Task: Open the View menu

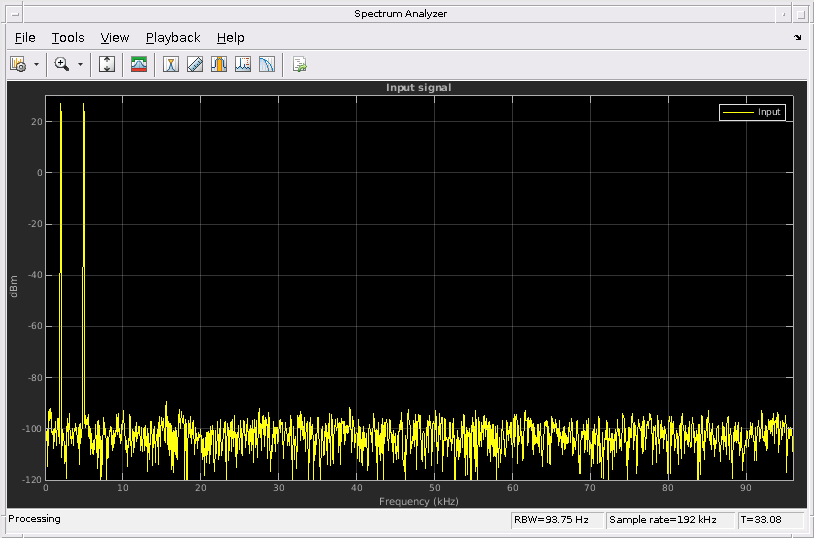Action: 115,37
